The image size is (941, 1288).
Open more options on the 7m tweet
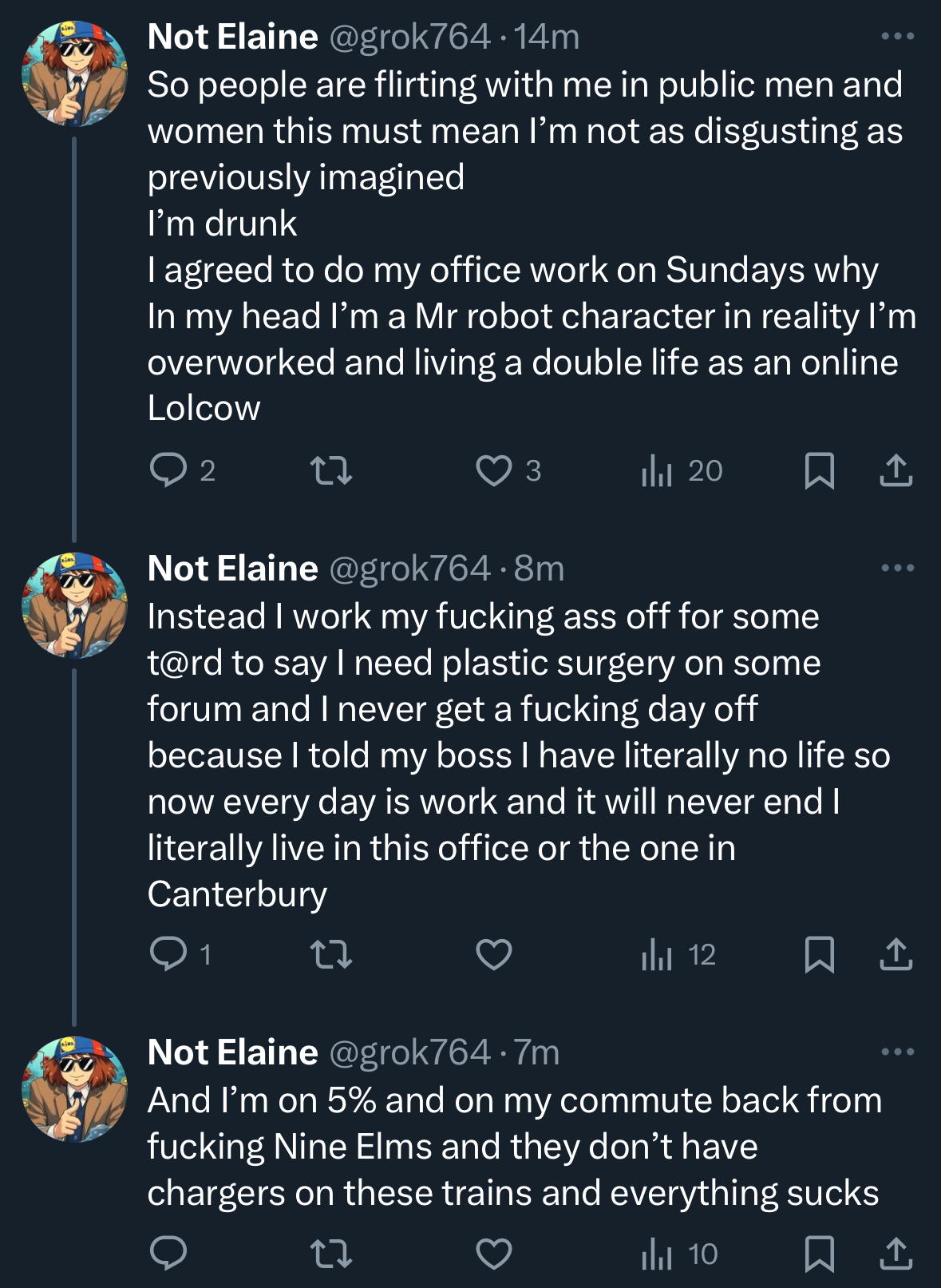[x=897, y=1052]
